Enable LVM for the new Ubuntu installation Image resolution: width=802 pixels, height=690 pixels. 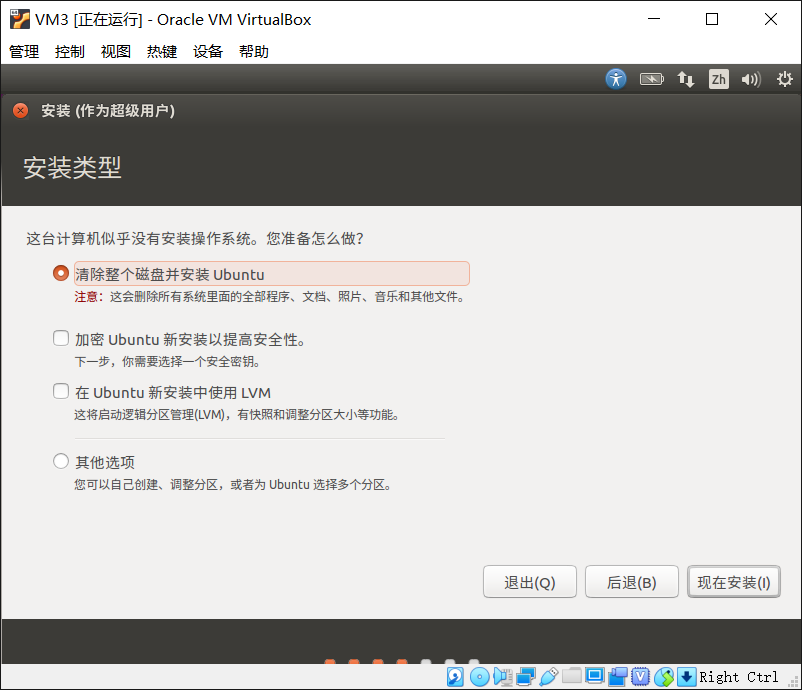point(61,391)
